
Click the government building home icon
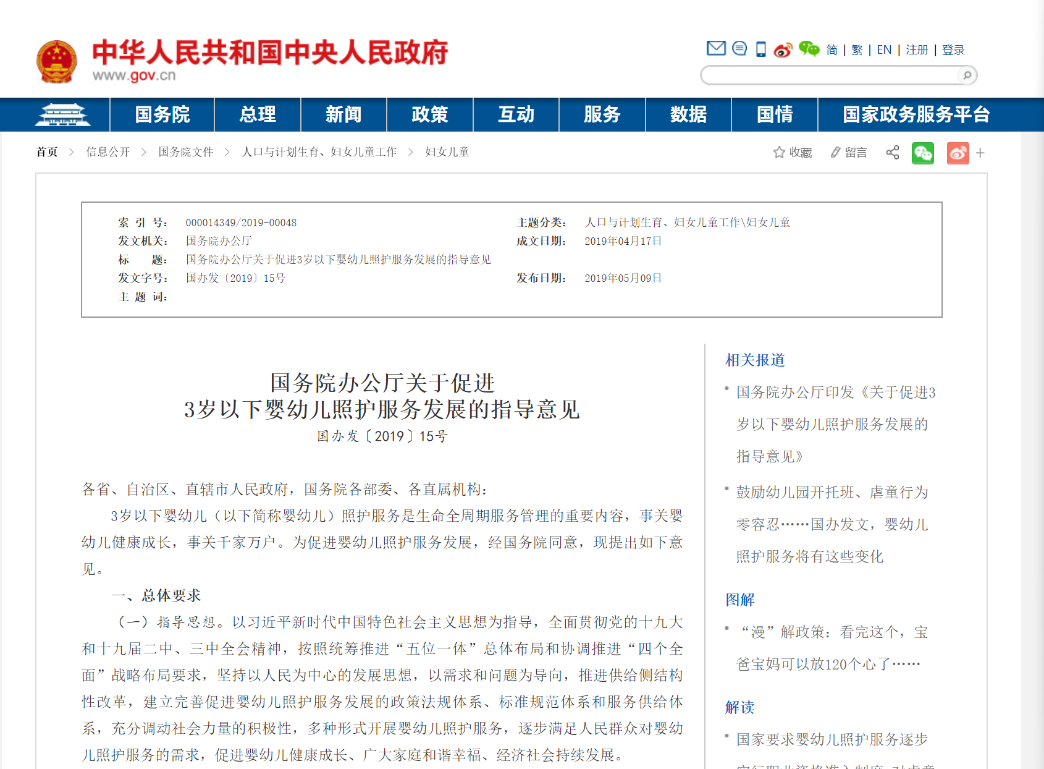pyautogui.click(x=62, y=115)
